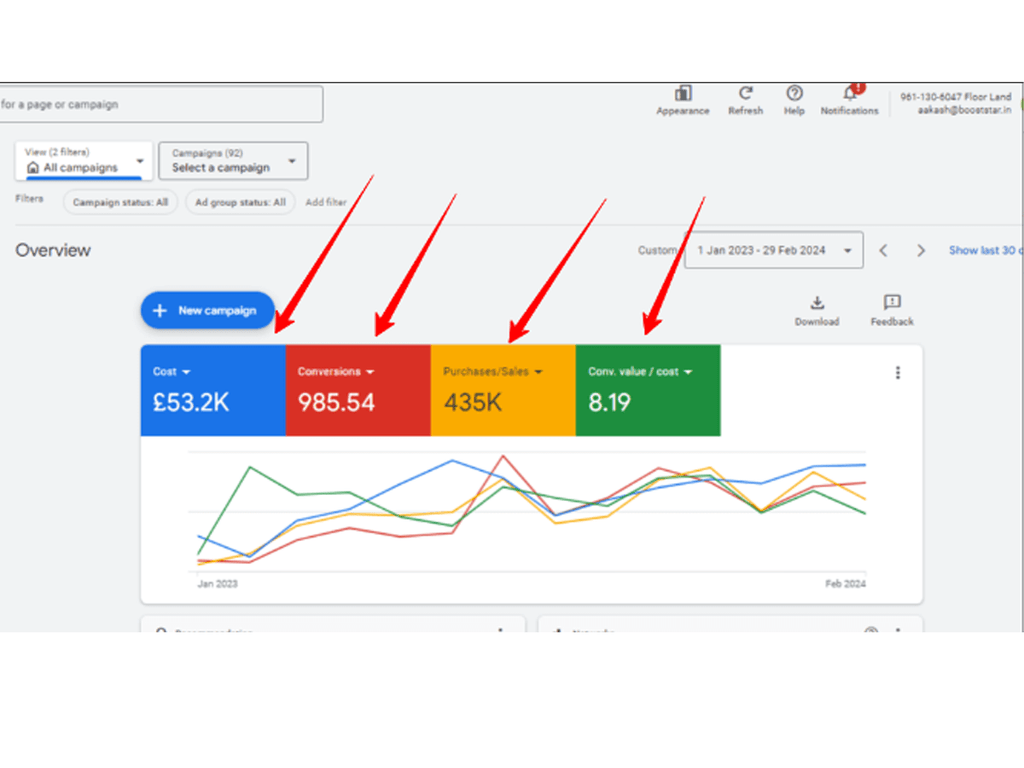
Task: Click the New campaign button
Action: (x=207, y=311)
